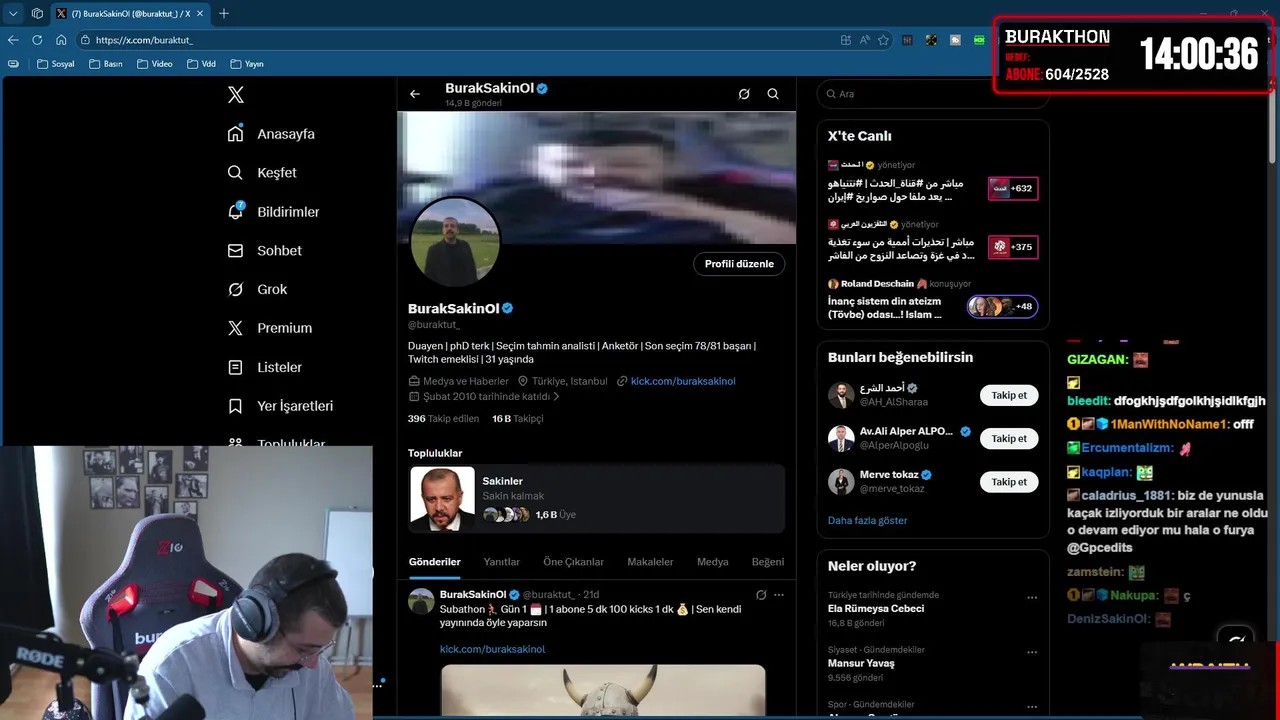Select the Makaleler tab
The image size is (1280, 720).
point(650,562)
